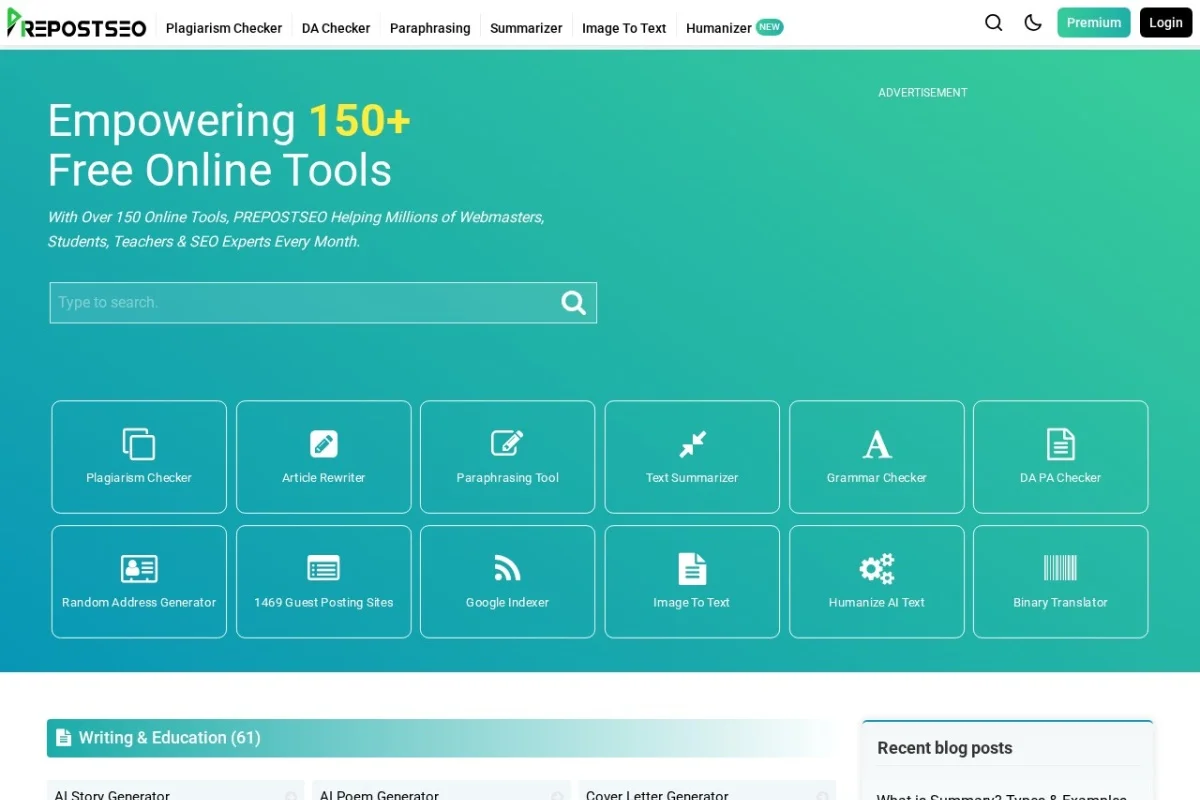Screen dimensions: 1200x800
Task: Open the Google Indexer RSS icon
Action: tap(507, 569)
